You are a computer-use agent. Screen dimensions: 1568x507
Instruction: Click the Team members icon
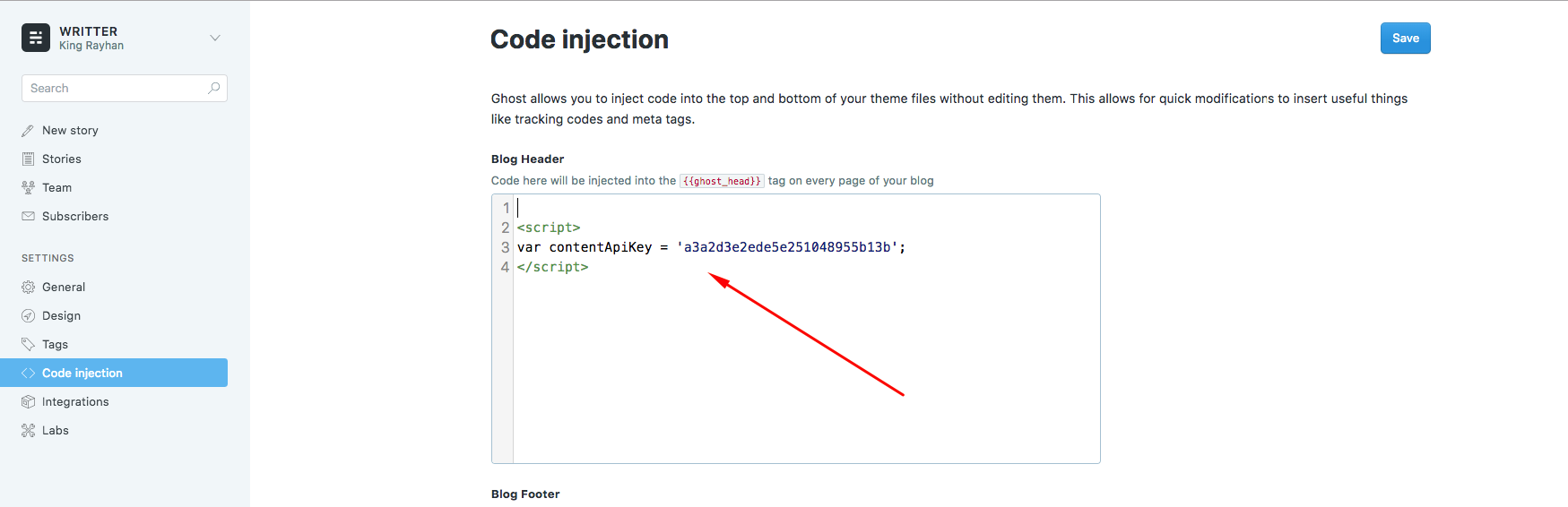pyautogui.click(x=28, y=187)
